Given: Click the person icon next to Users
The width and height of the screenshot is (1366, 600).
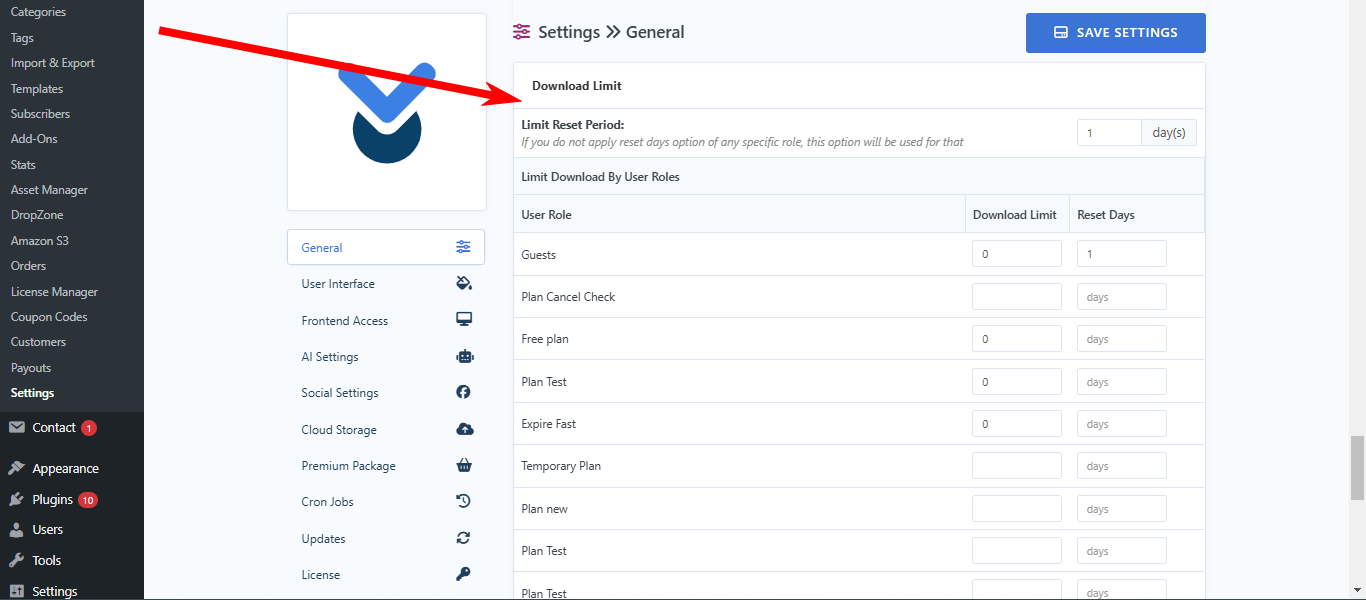Looking at the screenshot, I should [17, 530].
